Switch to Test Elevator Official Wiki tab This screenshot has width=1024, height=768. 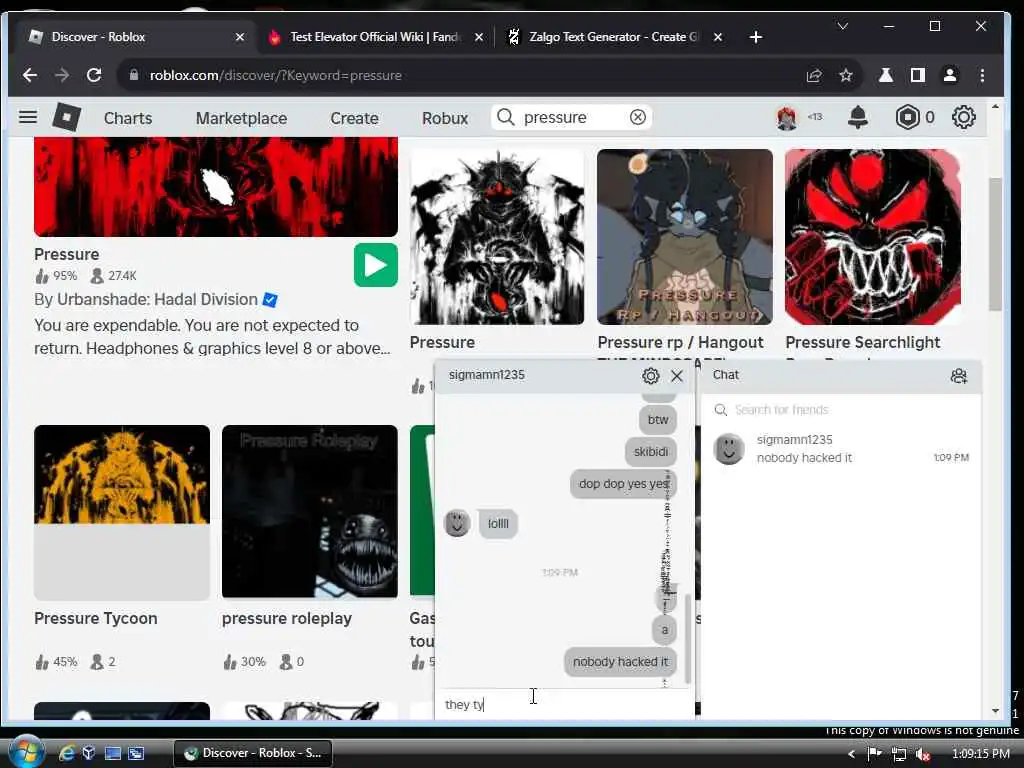tap(374, 37)
